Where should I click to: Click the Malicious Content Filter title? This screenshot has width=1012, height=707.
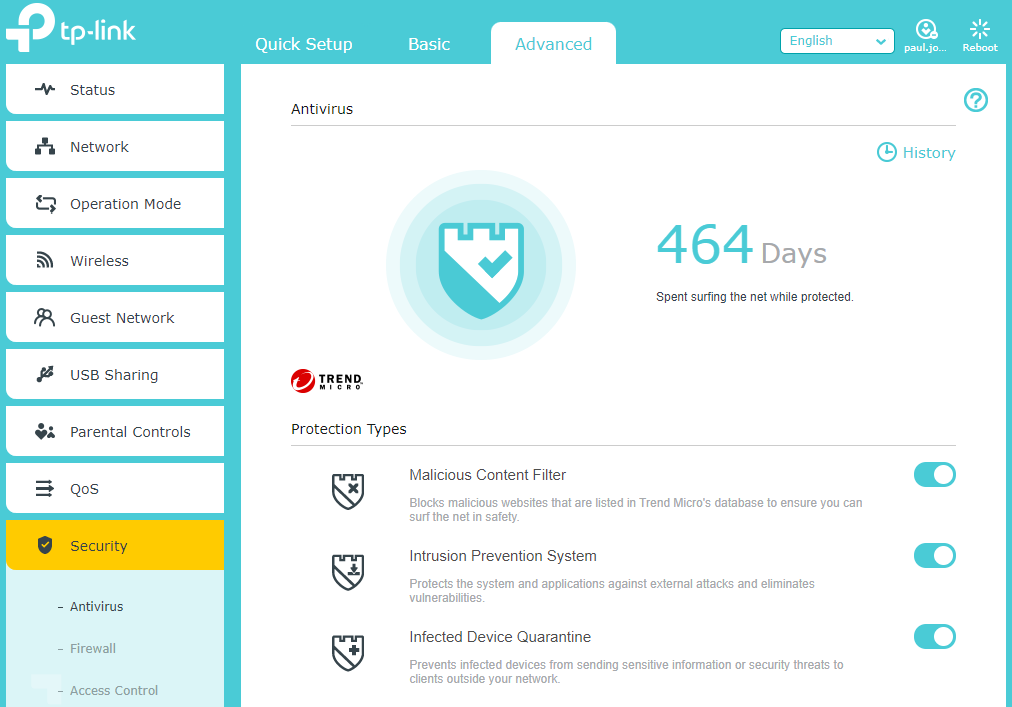(487, 475)
